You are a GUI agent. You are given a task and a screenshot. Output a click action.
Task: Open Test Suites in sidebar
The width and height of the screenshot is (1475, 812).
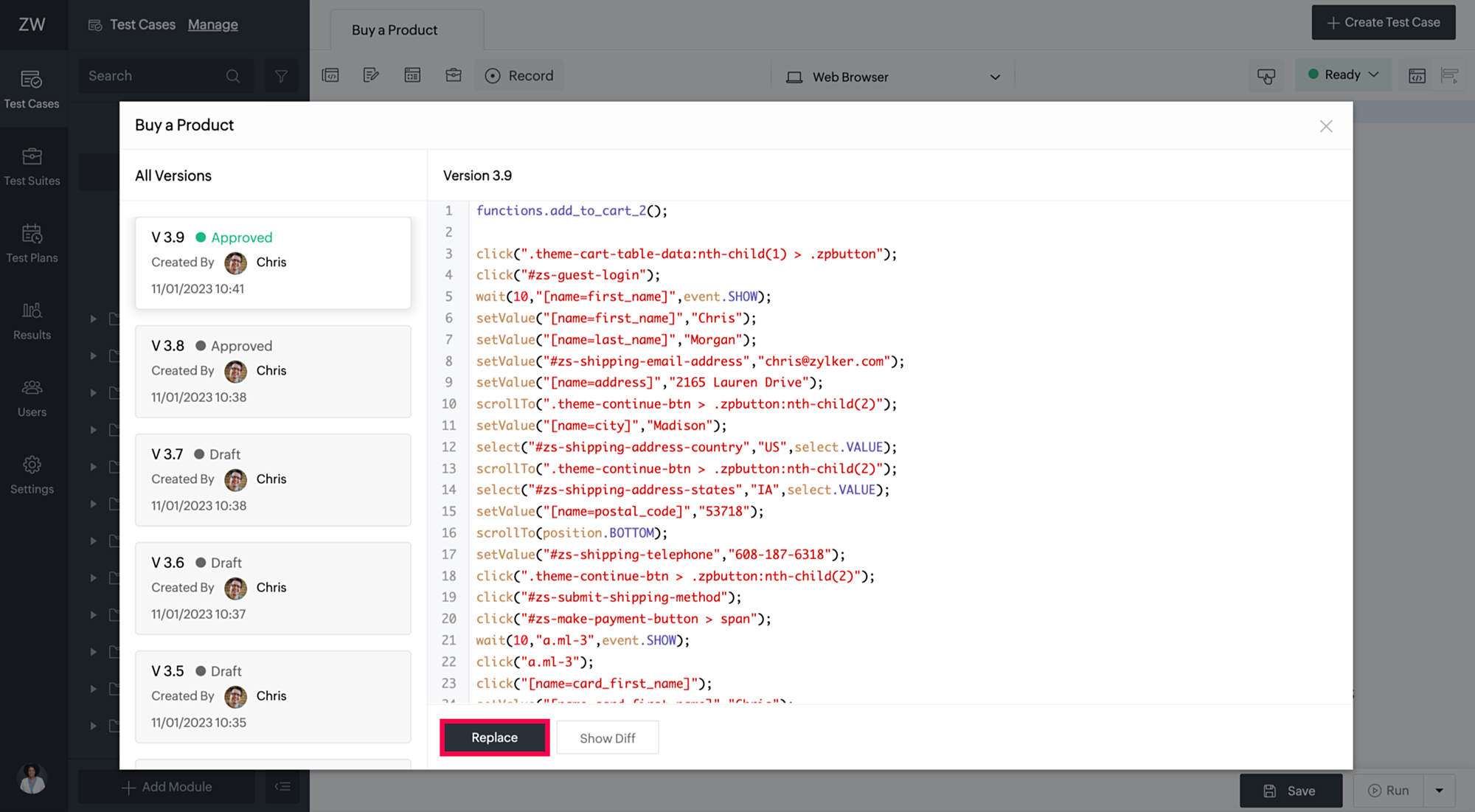coord(32,167)
